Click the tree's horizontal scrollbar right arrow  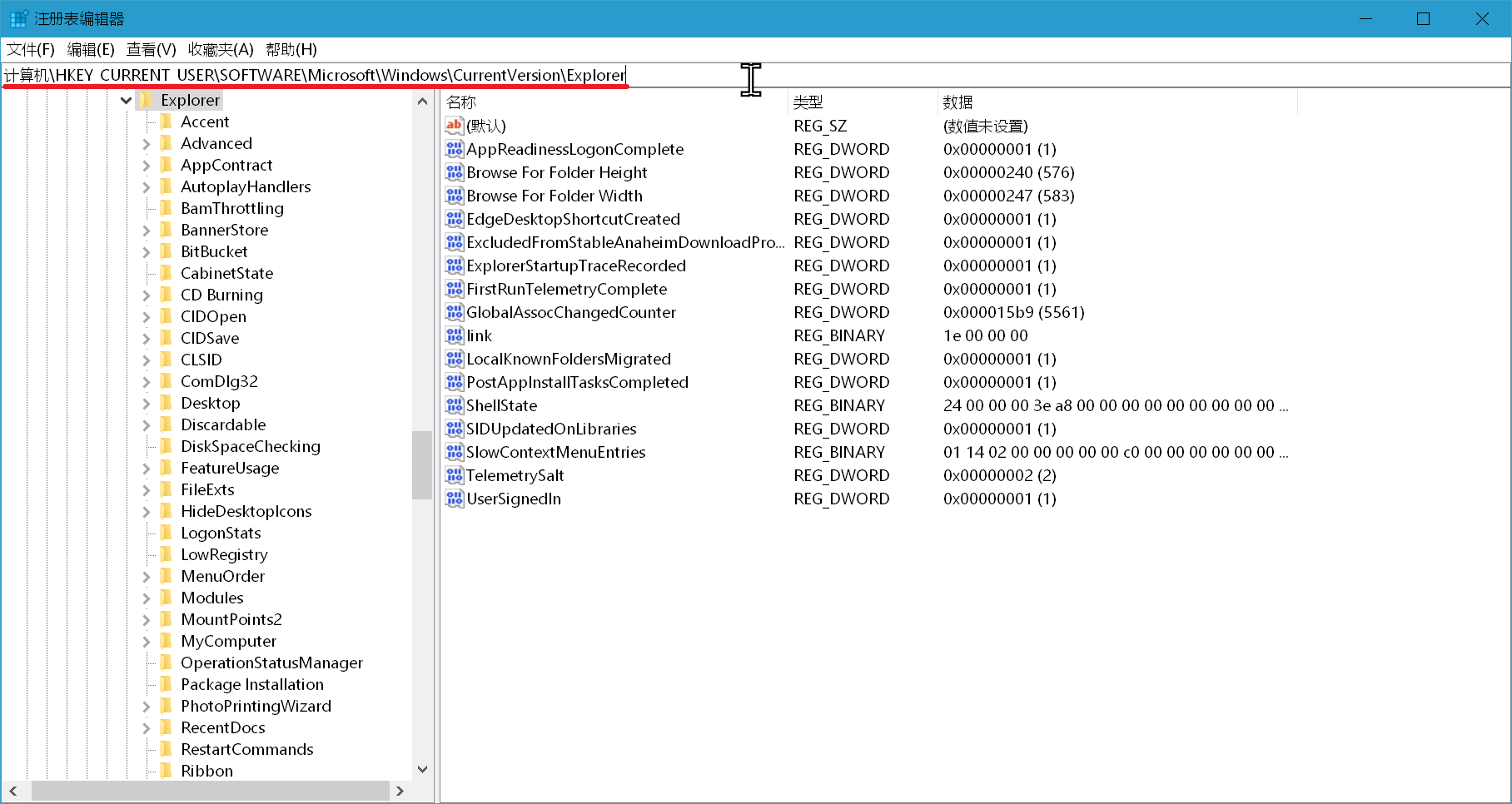pyautogui.click(x=400, y=791)
